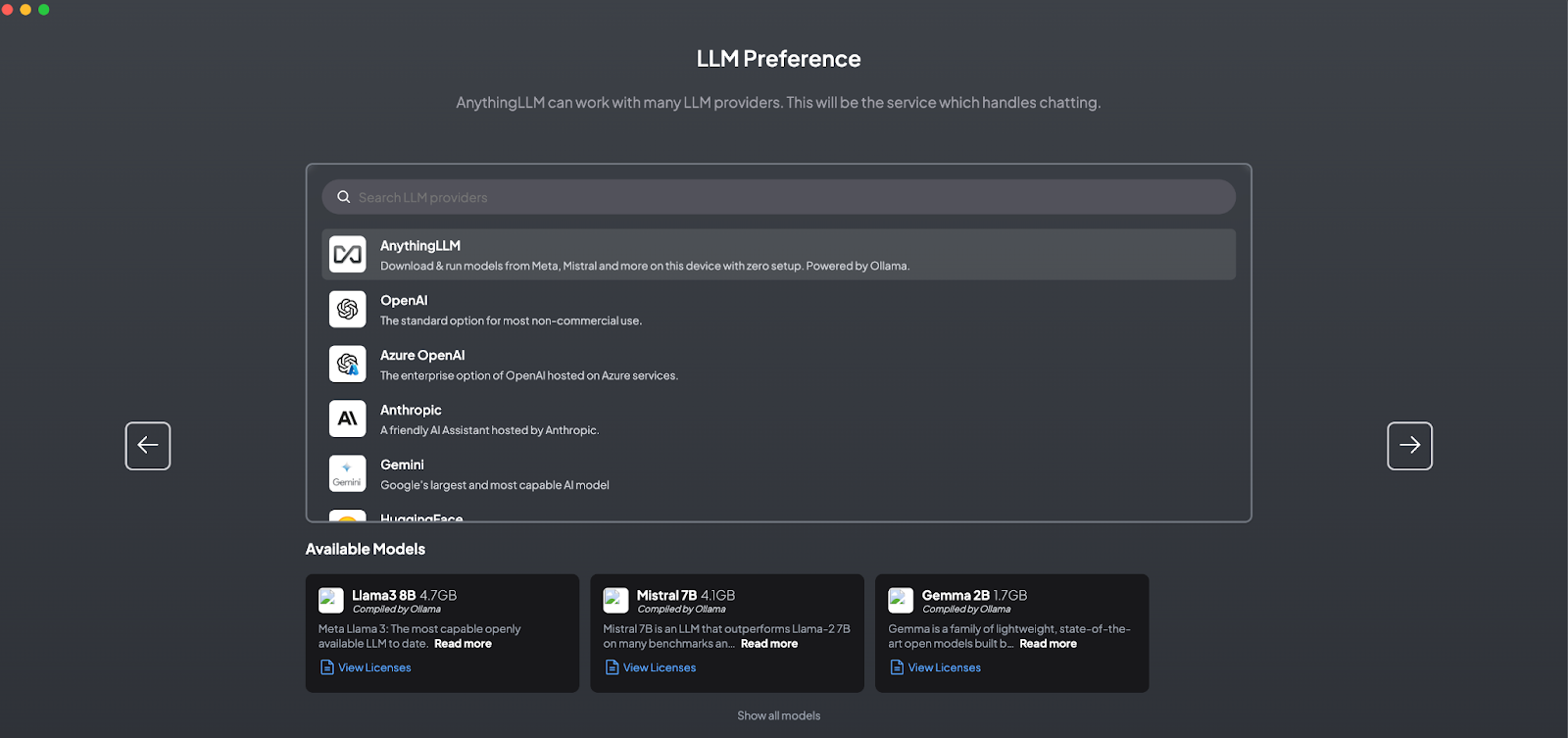Click the license document icon under Gemma 2B
Screen dimensions: 1568x738
[x=897, y=667]
